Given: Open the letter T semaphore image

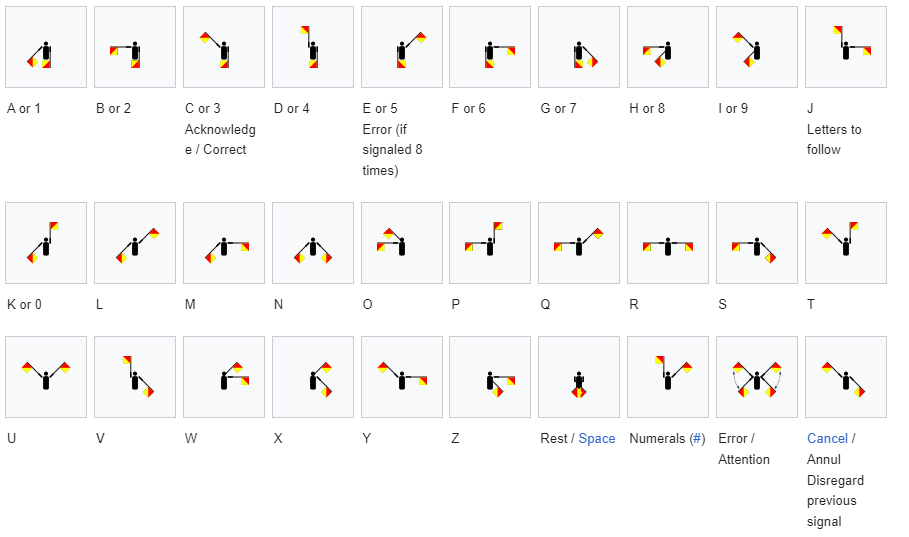Looking at the screenshot, I should point(846,243).
